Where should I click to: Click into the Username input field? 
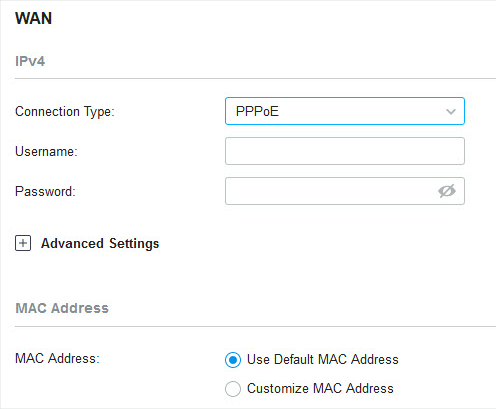tap(345, 151)
